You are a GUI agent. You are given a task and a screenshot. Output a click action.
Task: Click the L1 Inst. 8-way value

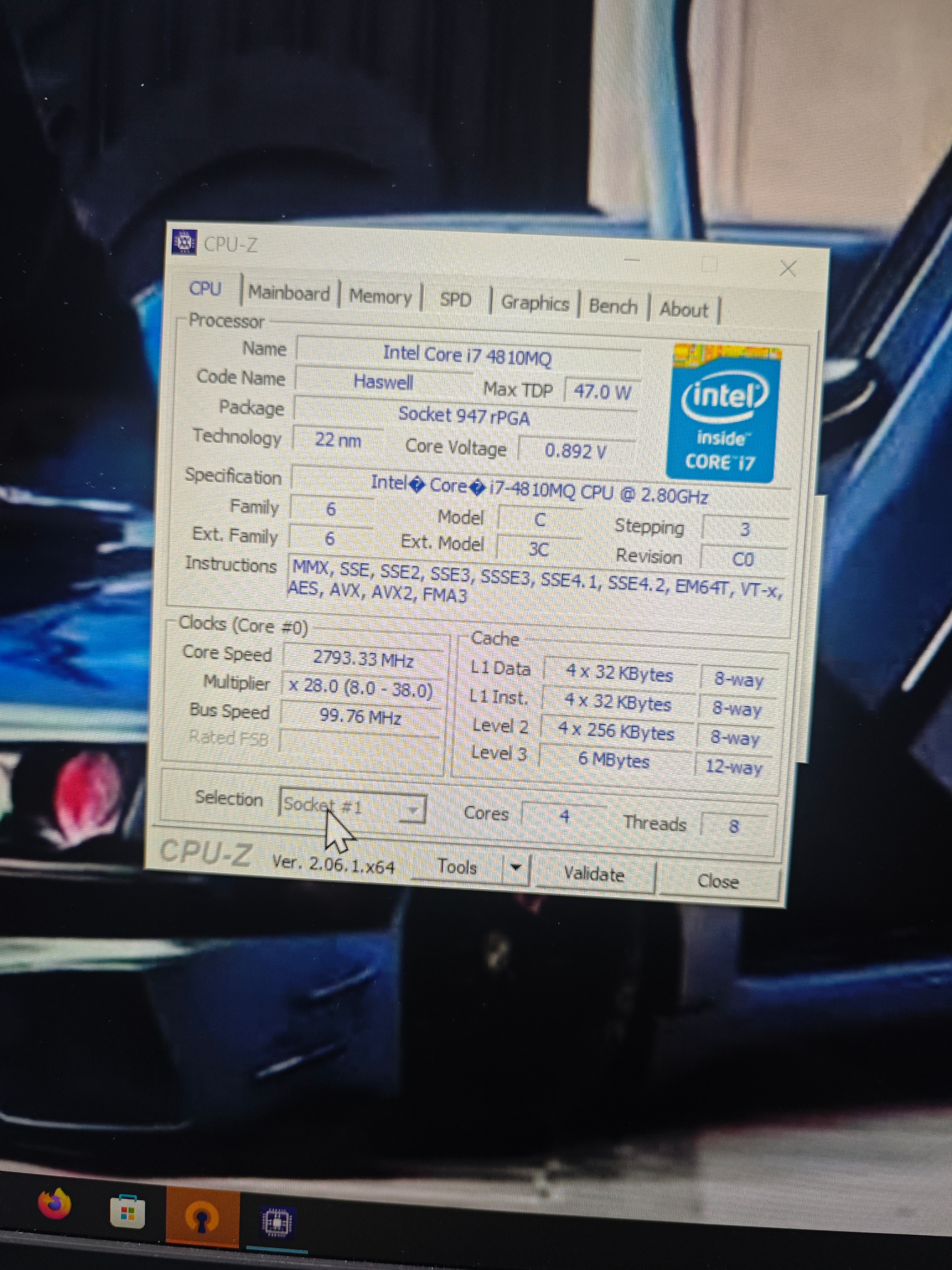(737, 709)
